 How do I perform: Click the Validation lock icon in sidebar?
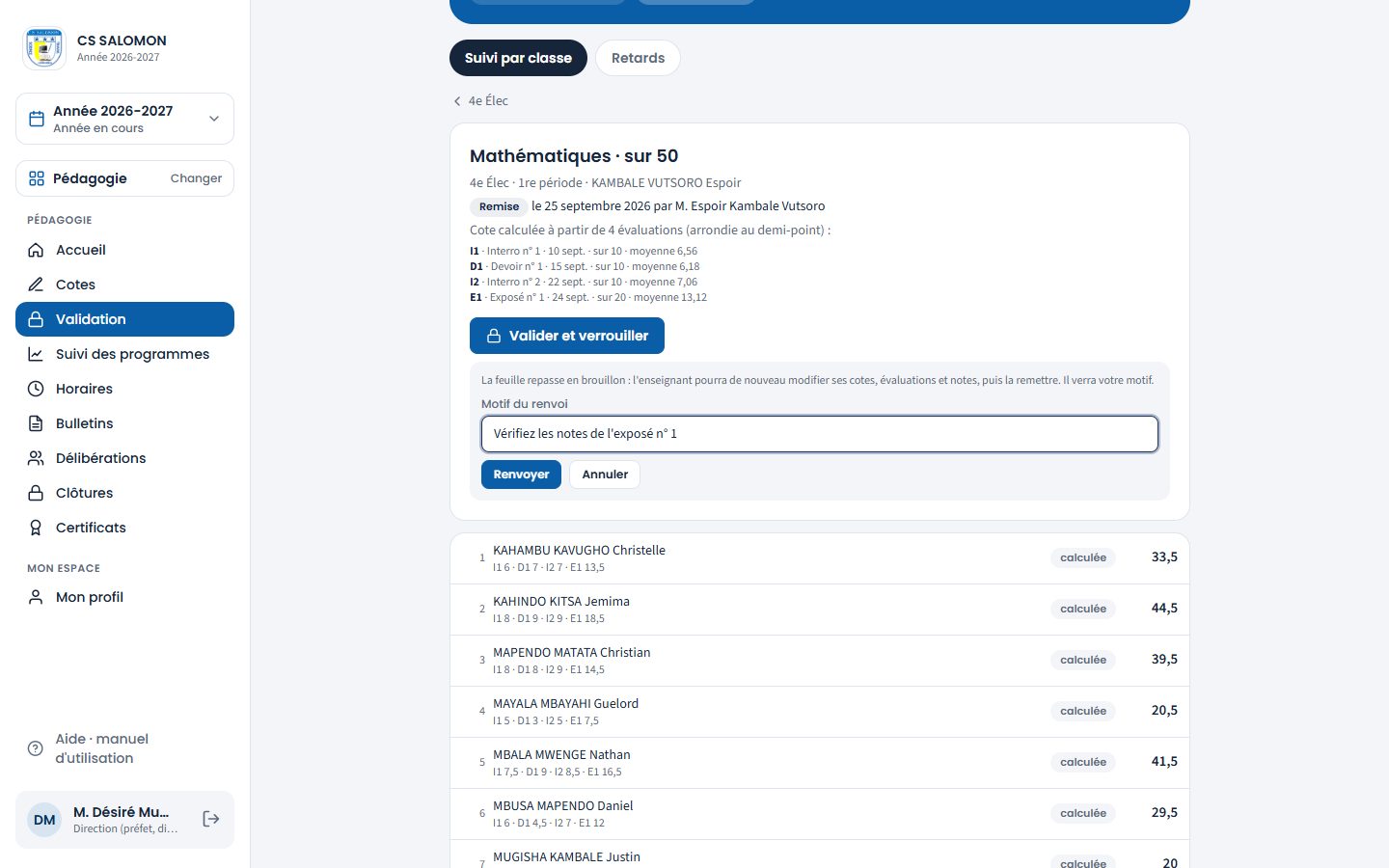36,319
